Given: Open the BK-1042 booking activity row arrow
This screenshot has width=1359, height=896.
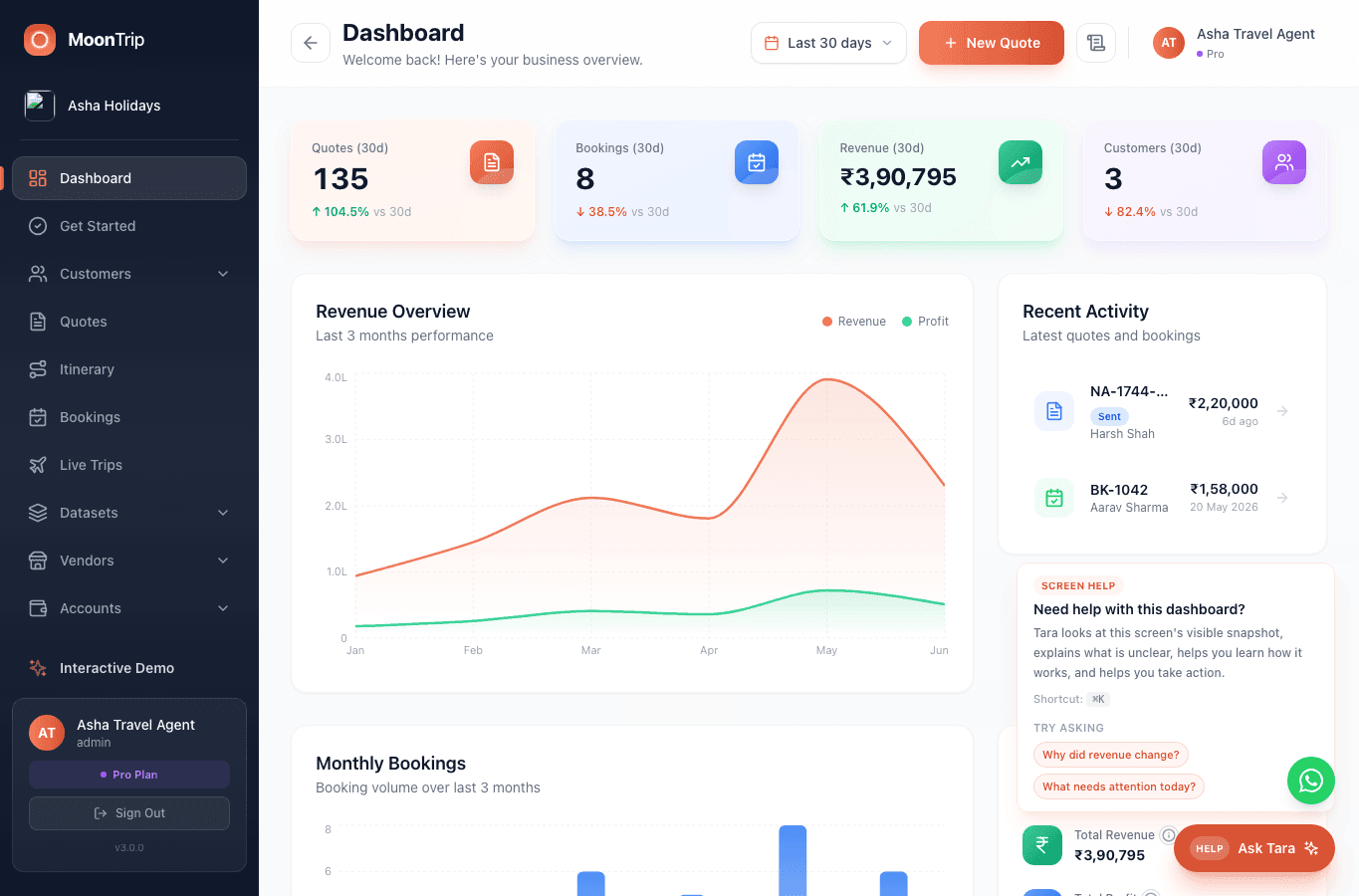Looking at the screenshot, I should 1282,498.
